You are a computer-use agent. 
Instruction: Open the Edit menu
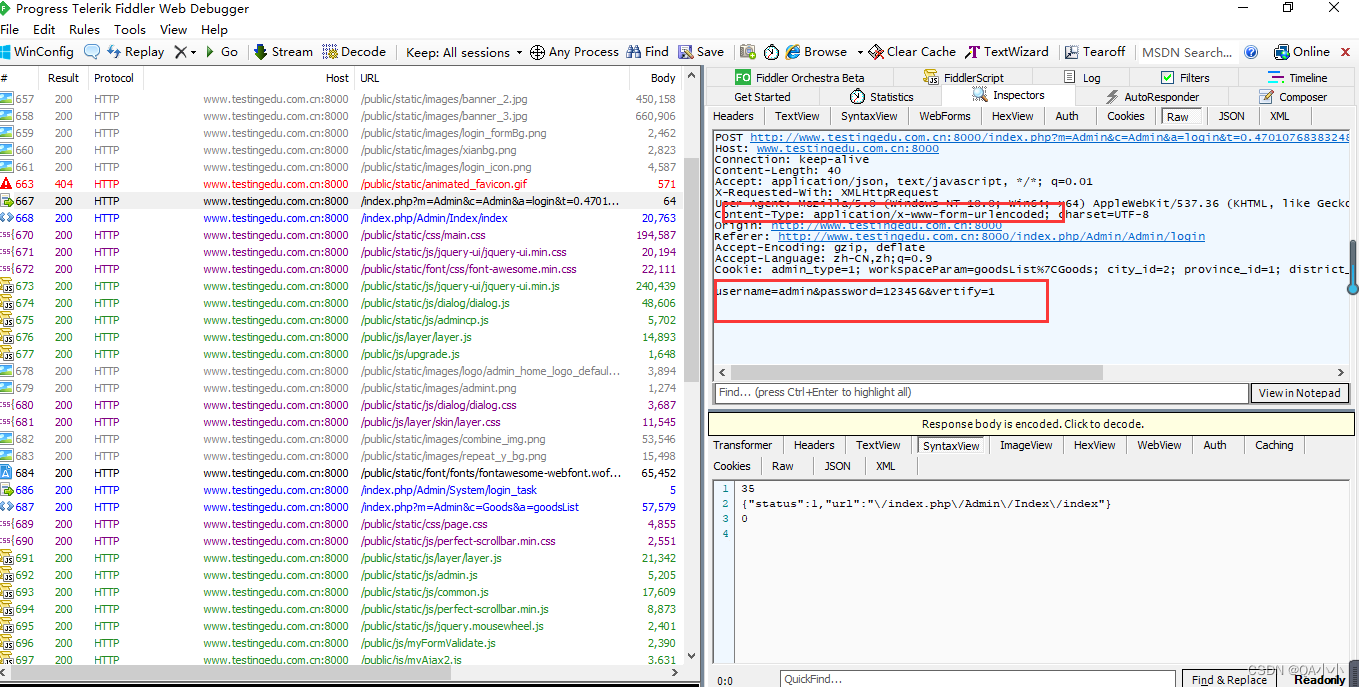point(44,30)
